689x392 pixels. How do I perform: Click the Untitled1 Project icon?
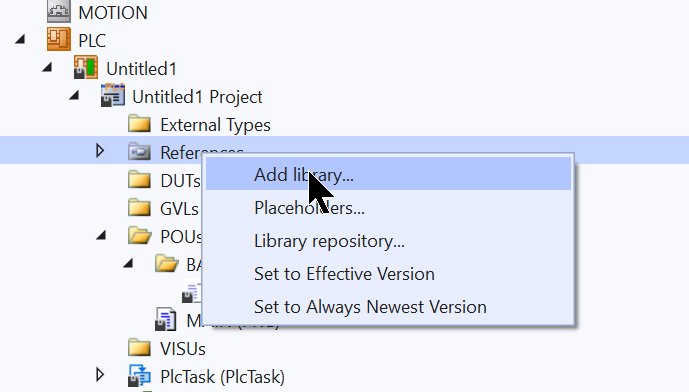[x=113, y=95]
